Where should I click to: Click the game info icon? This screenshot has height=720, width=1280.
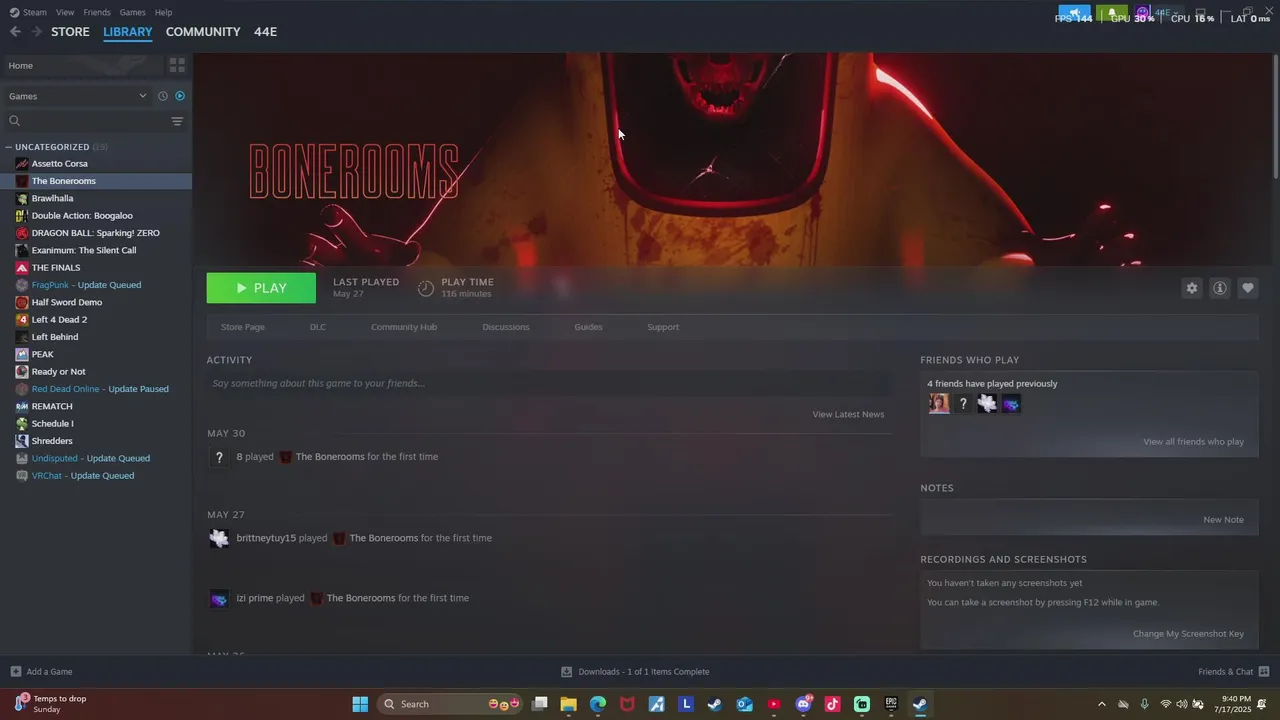(1220, 288)
